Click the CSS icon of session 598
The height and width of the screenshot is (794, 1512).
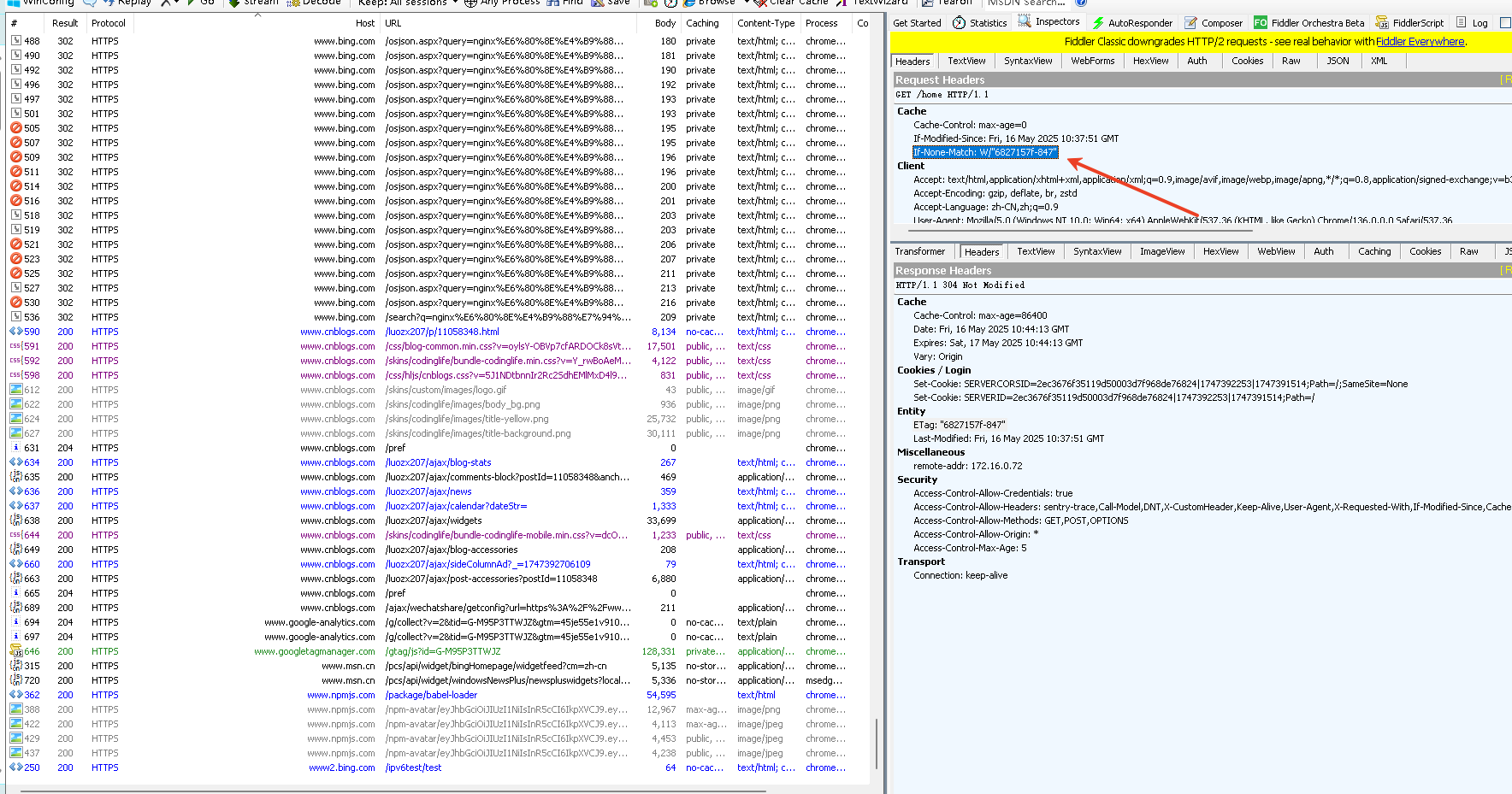point(15,375)
